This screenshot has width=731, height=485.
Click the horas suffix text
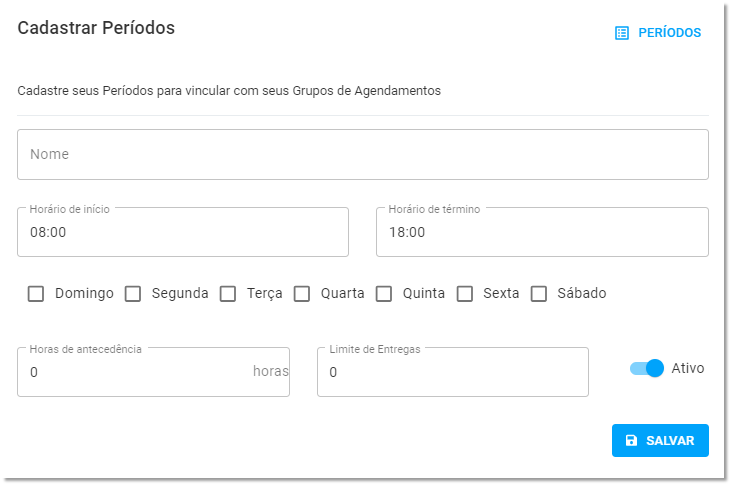[271, 371]
